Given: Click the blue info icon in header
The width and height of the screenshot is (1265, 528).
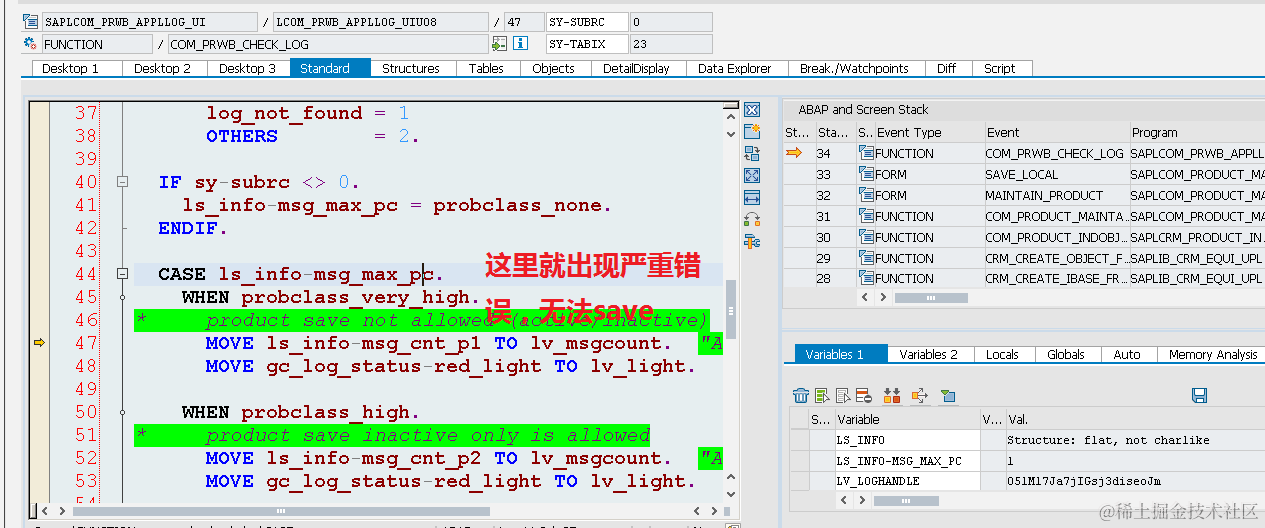Looking at the screenshot, I should [520, 44].
